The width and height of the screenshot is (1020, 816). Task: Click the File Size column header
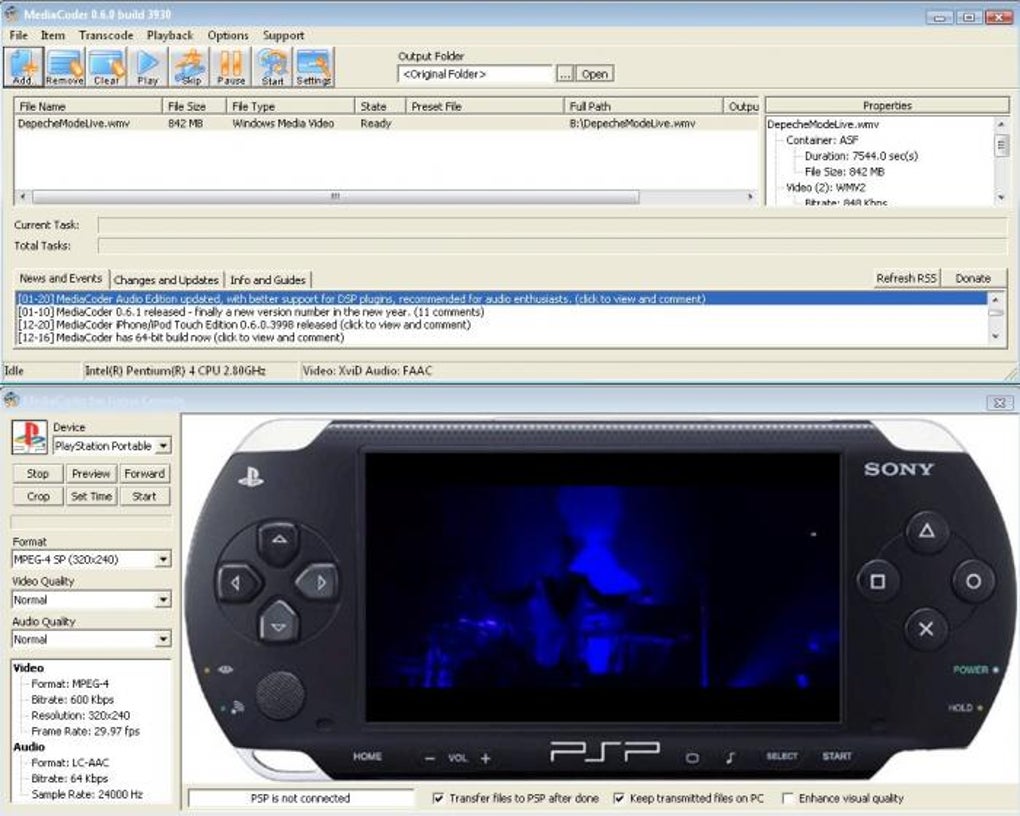click(x=194, y=106)
